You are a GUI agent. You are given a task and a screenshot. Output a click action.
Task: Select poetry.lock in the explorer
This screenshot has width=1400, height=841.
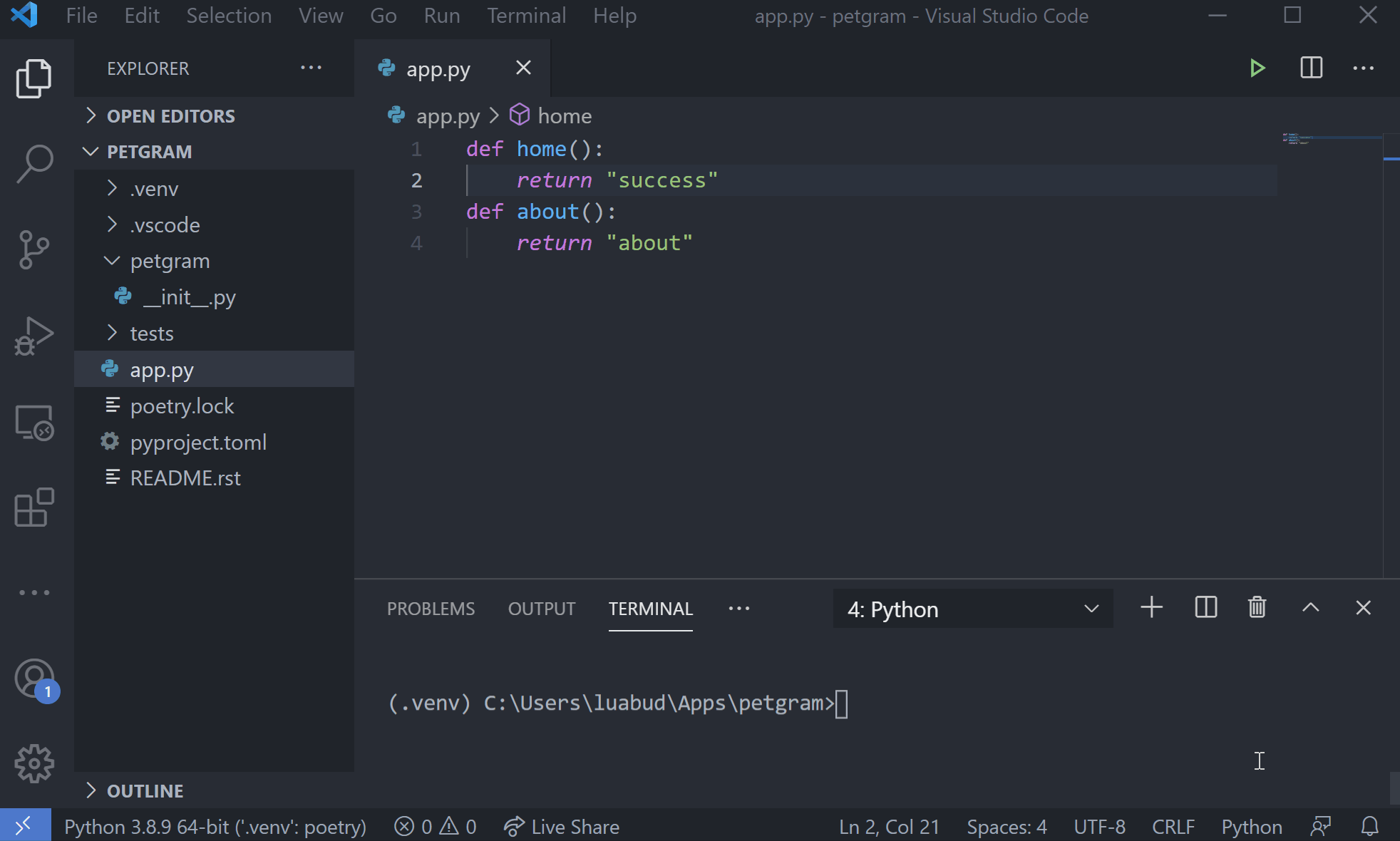[182, 406]
